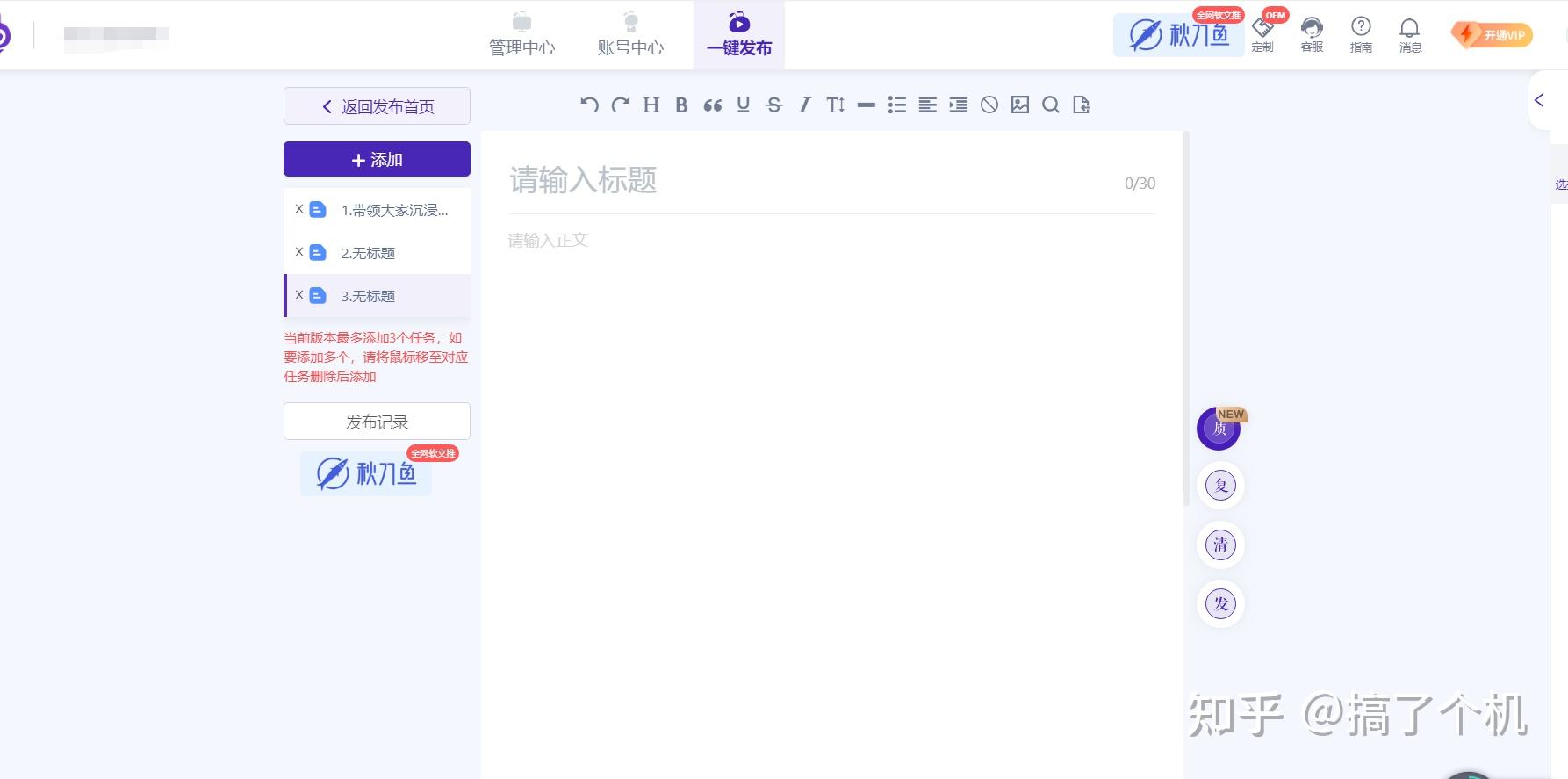Click the 开通VIP button

coord(1492,35)
